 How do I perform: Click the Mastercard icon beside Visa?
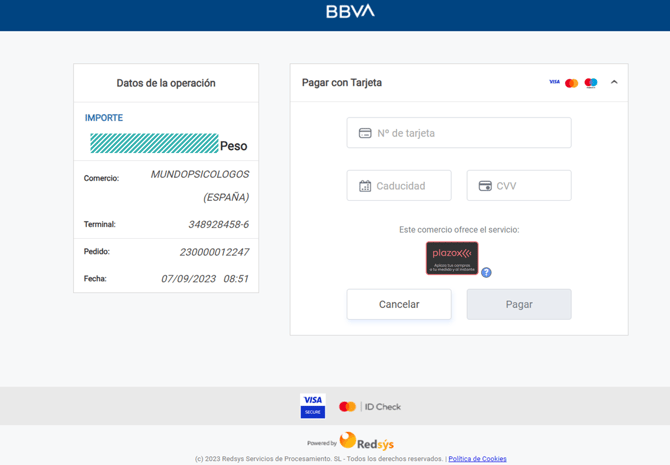[x=571, y=83]
